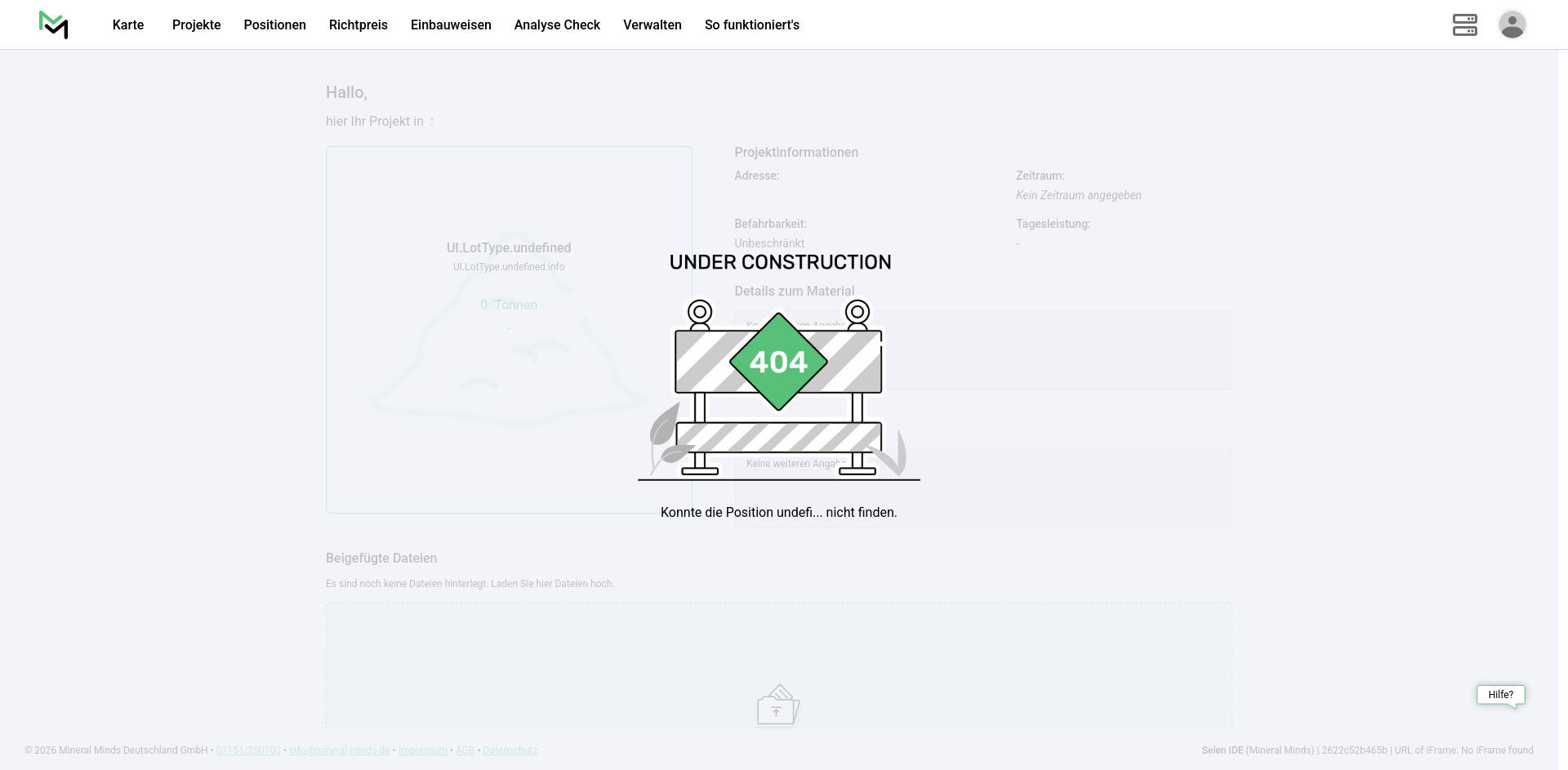Click the phone number link in footer
The width and height of the screenshot is (1568, 770).
point(248,750)
